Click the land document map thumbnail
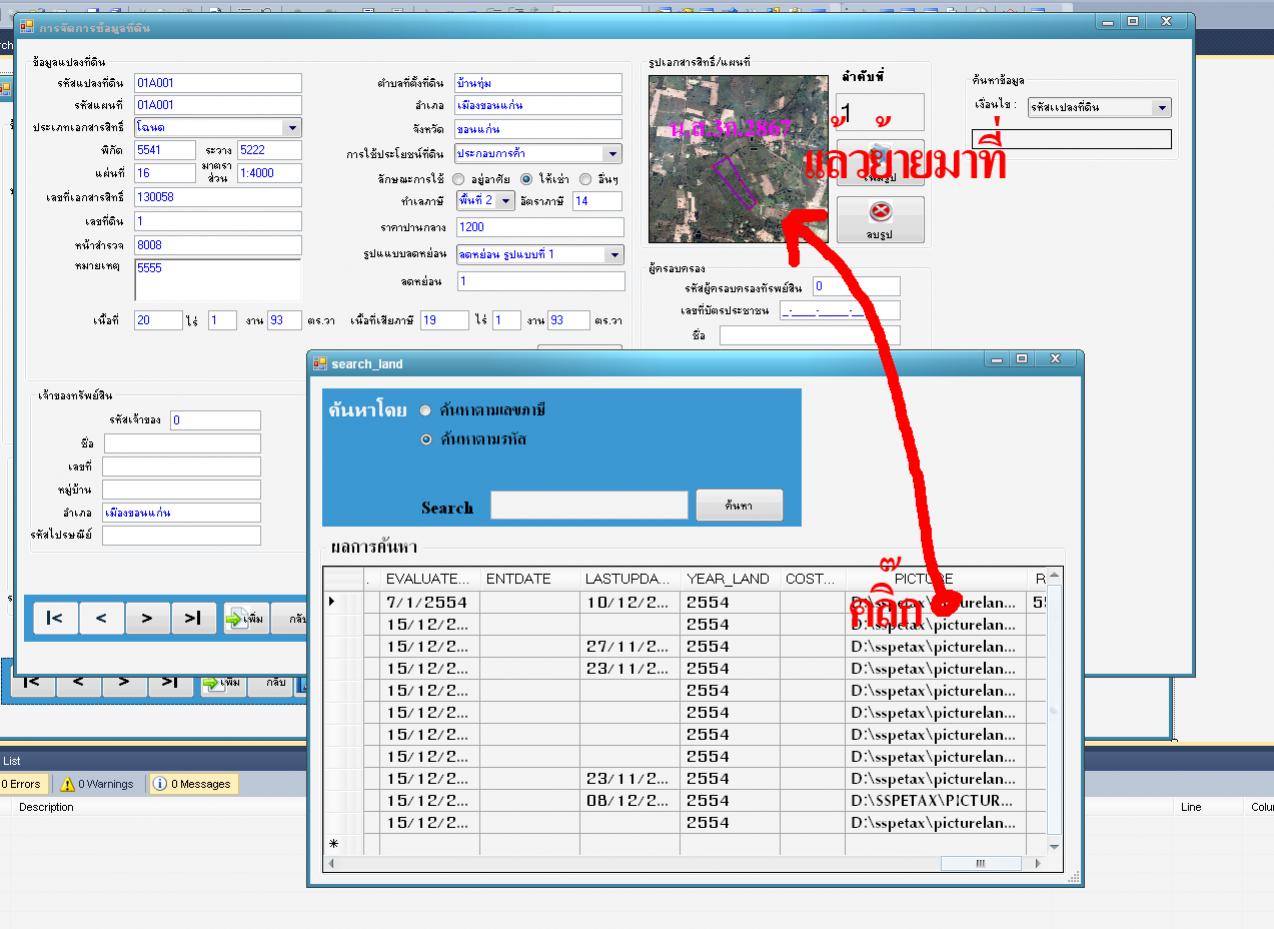This screenshot has width=1274, height=929. point(738,159)
